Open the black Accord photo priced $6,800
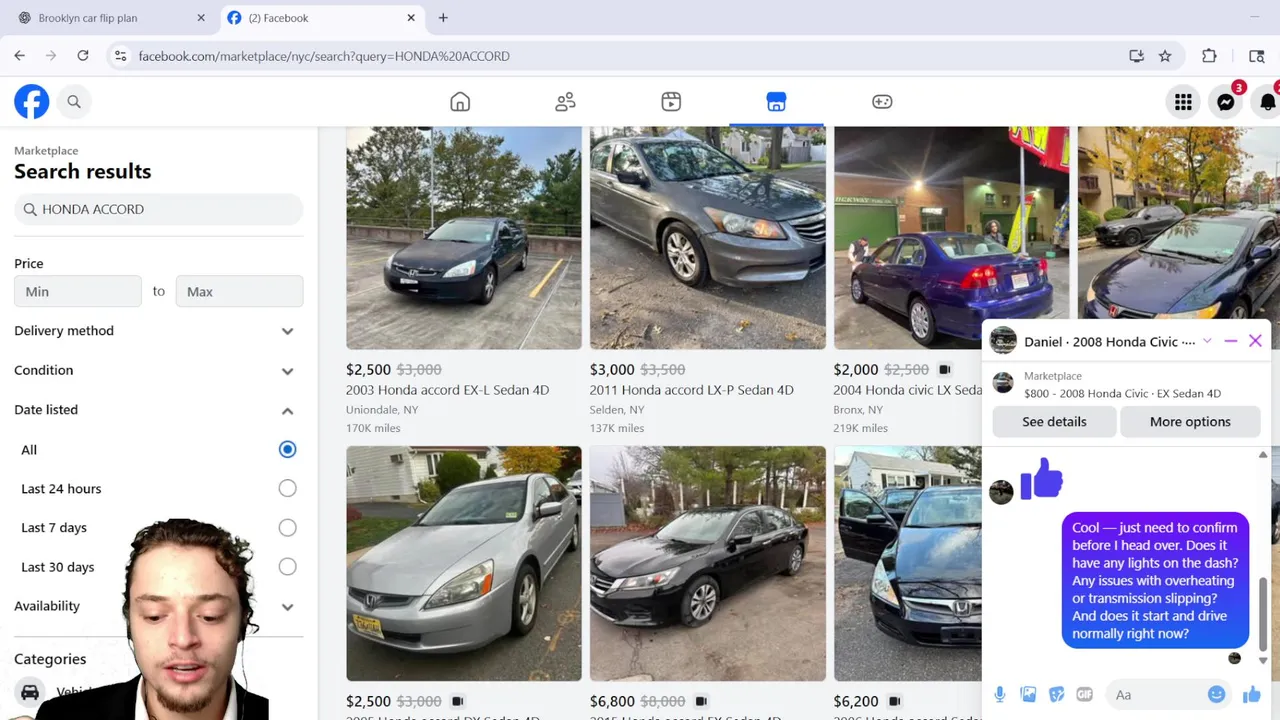The height and width of the screenshot is (720, 1280). [707, 563]
